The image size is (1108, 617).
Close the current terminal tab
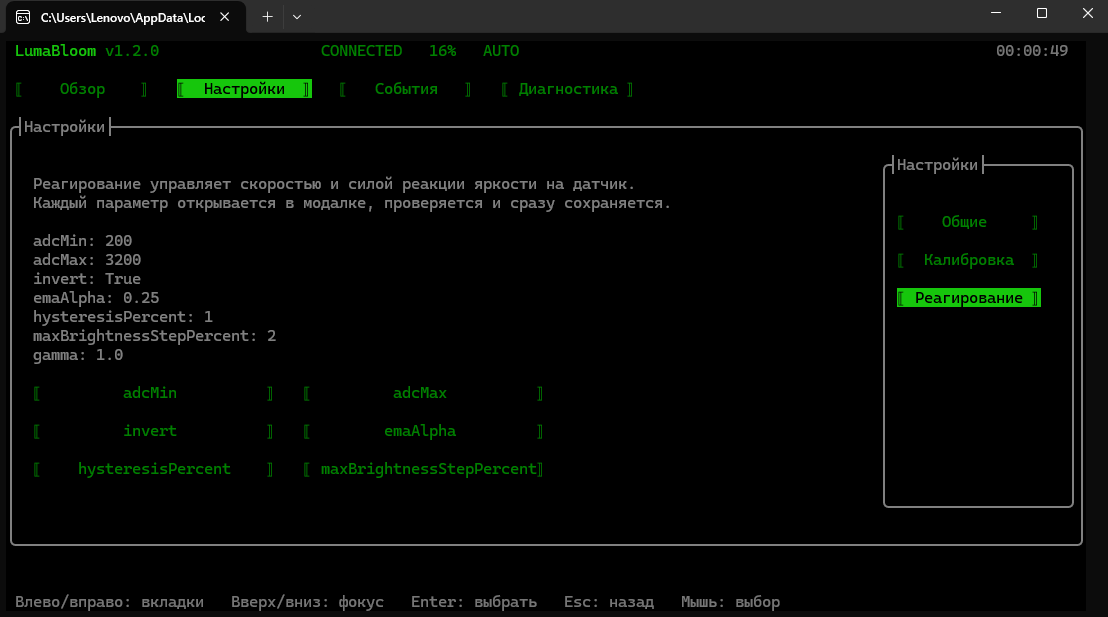(x=225, y=17)
